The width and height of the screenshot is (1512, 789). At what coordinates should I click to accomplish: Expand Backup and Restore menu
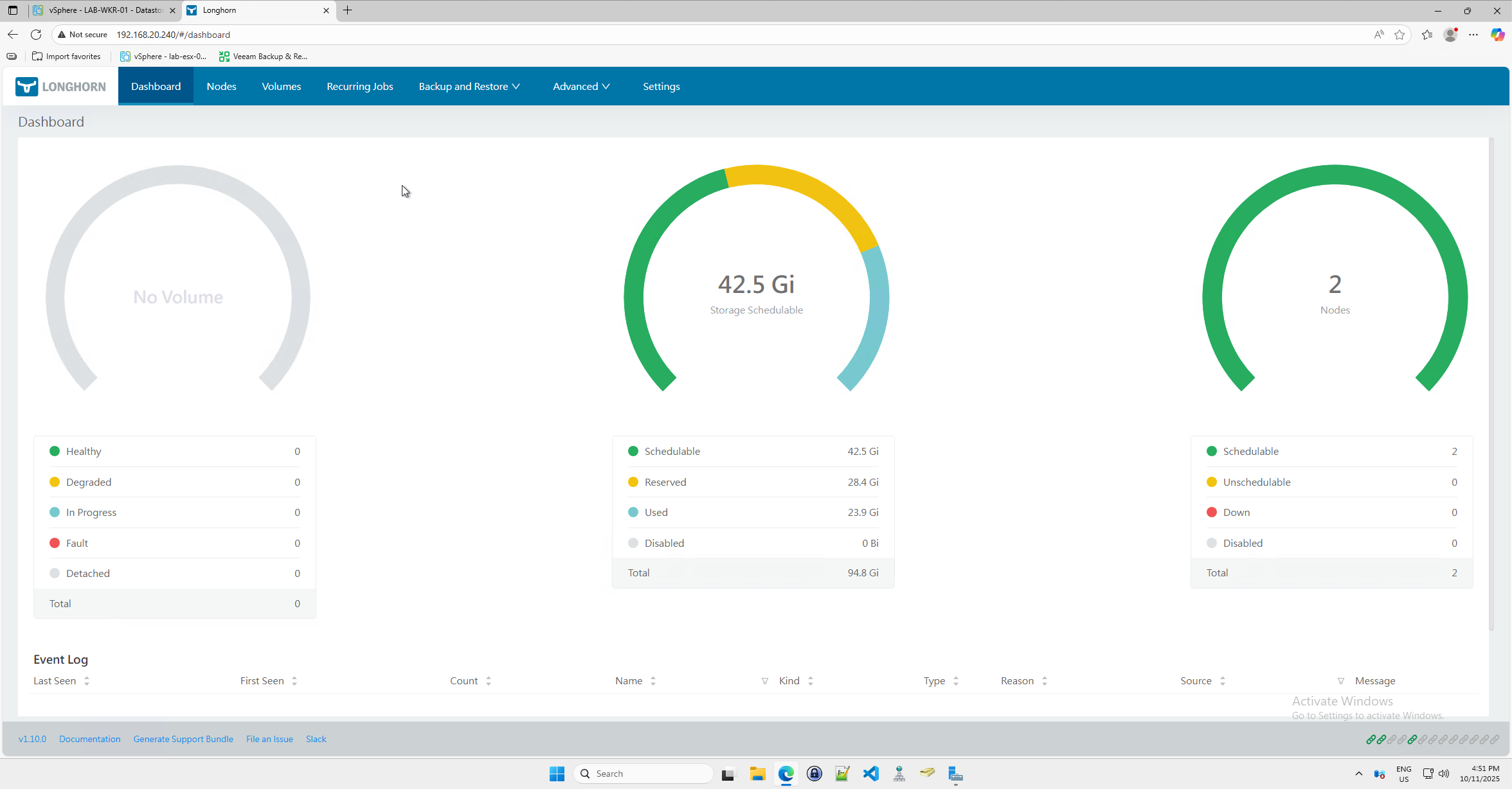tap(469, 86)
